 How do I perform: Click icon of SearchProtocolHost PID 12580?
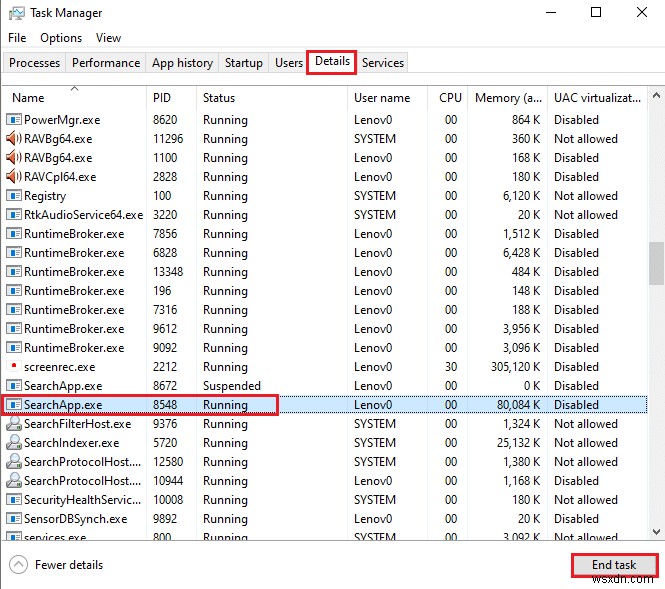(14, 462)
